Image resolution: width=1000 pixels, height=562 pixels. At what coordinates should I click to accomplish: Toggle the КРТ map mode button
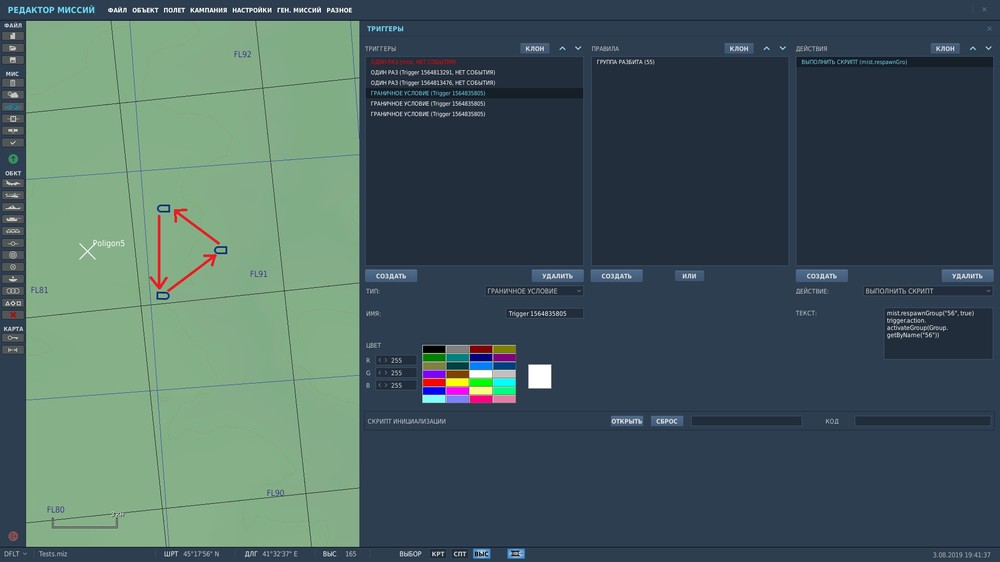pos(438,553)
